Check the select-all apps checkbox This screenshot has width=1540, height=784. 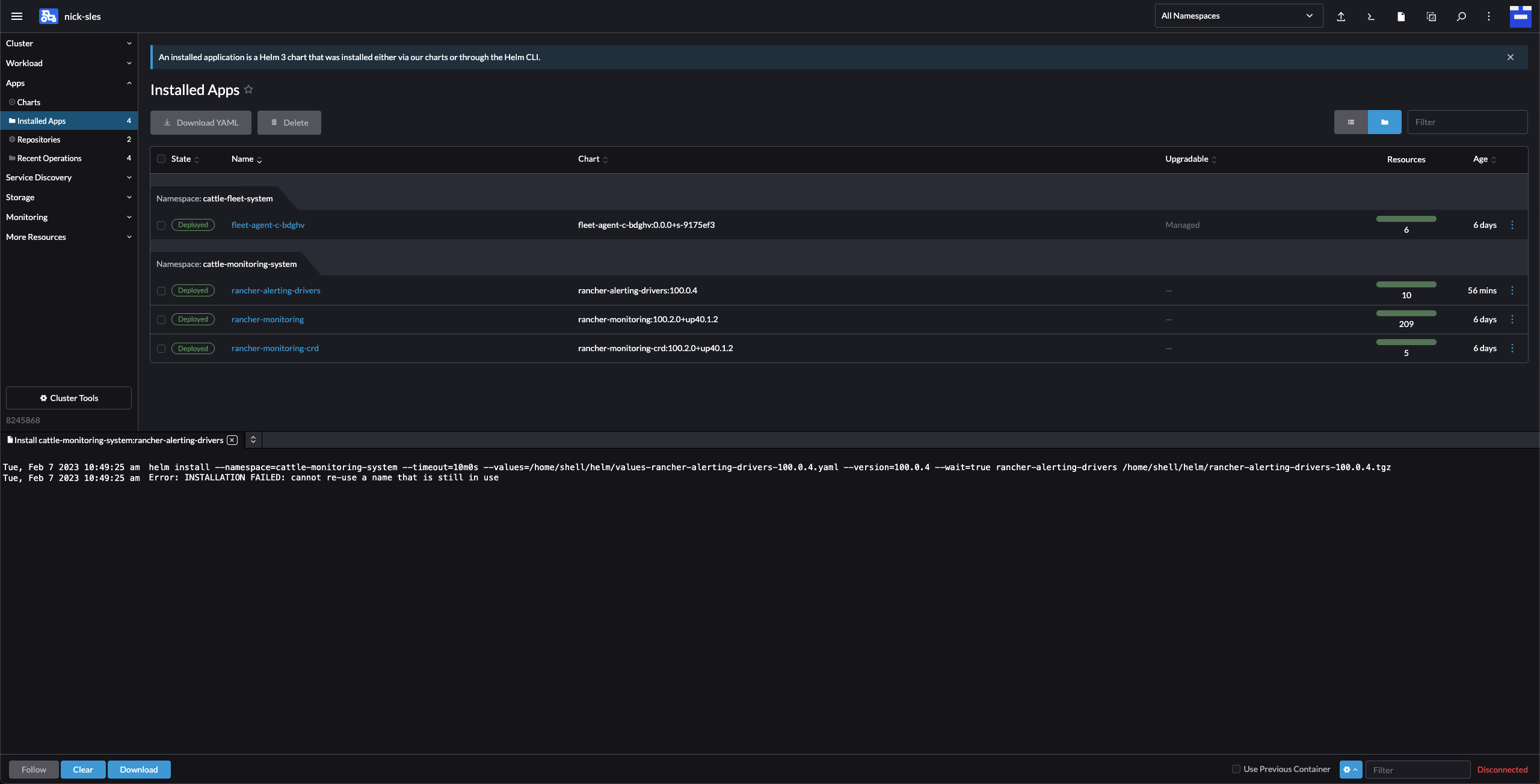click(161, 159)
